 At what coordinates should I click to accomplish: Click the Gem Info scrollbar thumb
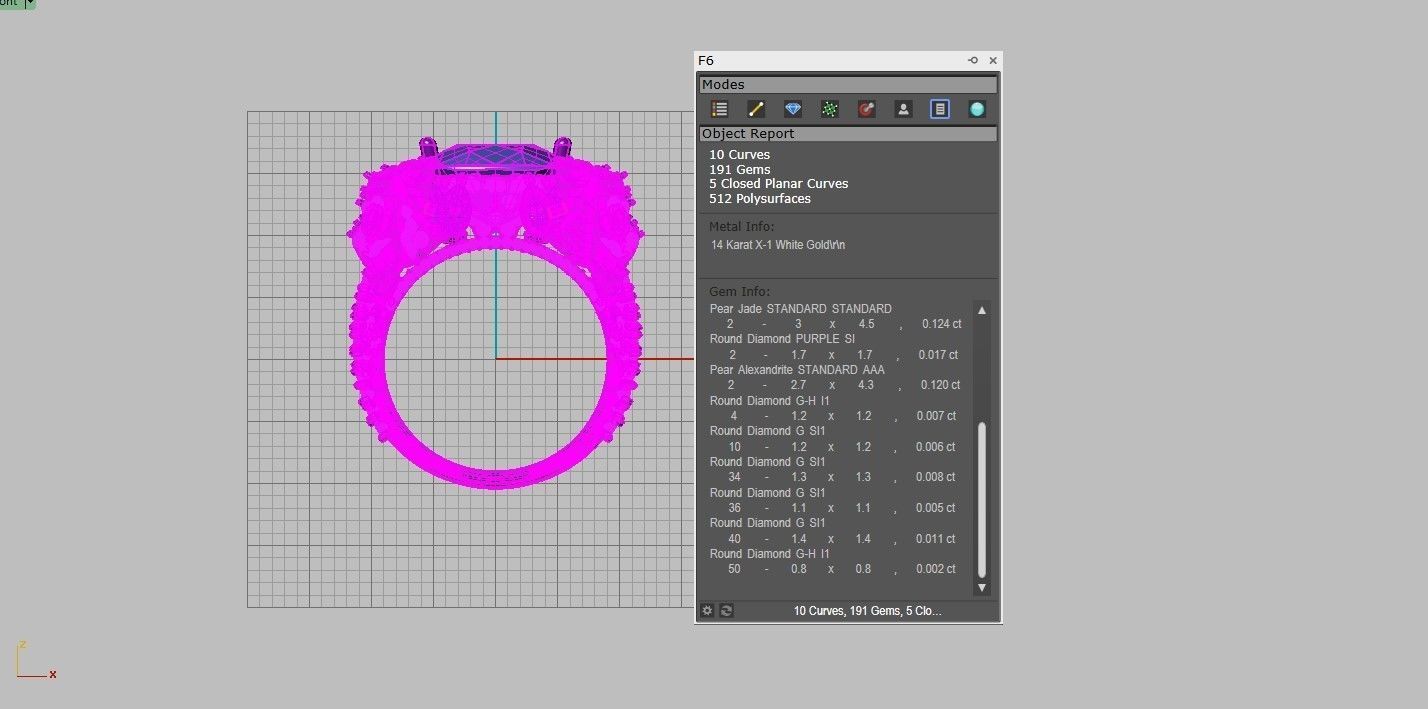click(982, 499)
